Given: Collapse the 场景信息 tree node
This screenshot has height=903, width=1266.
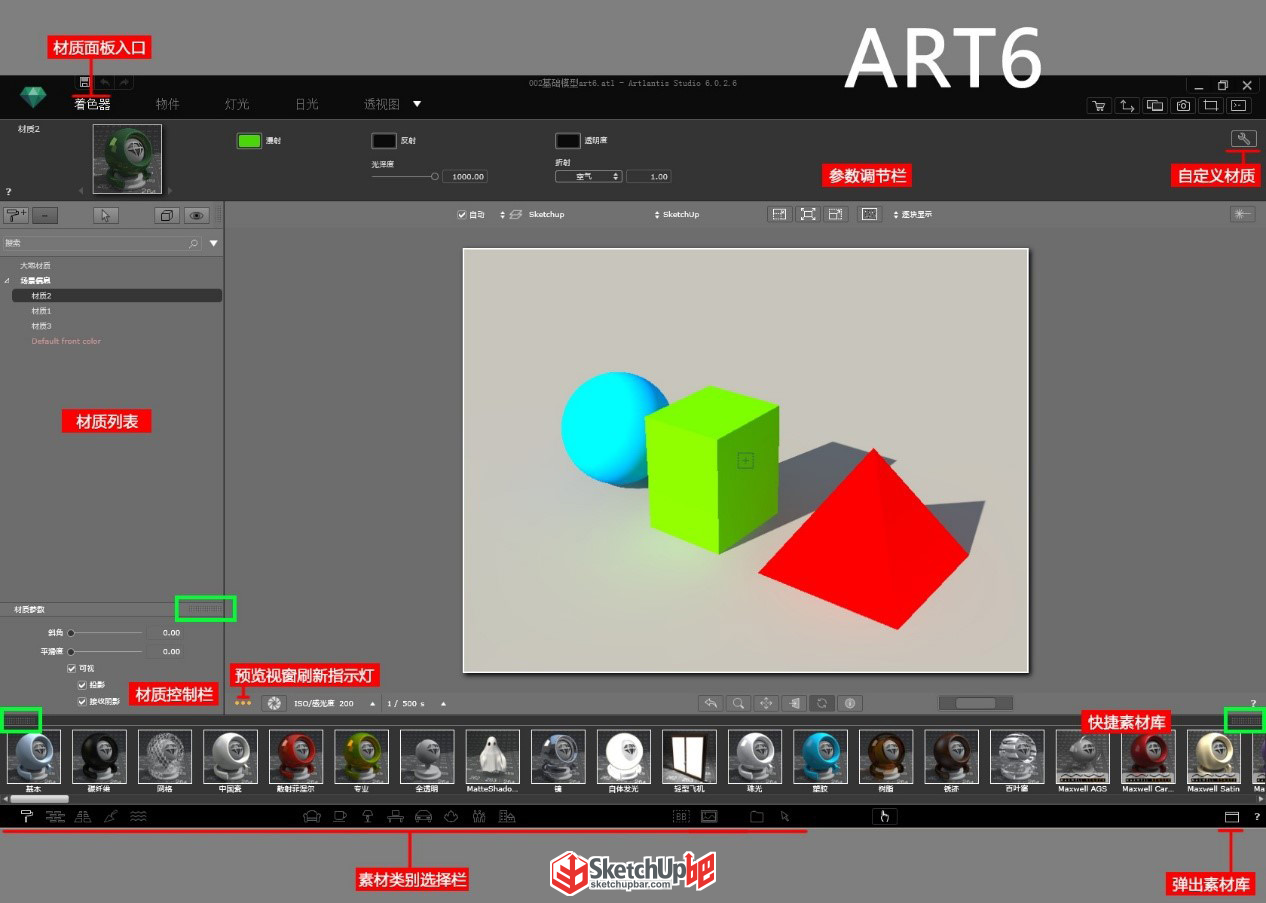Looking at the screenshot, I should [7, 281].
